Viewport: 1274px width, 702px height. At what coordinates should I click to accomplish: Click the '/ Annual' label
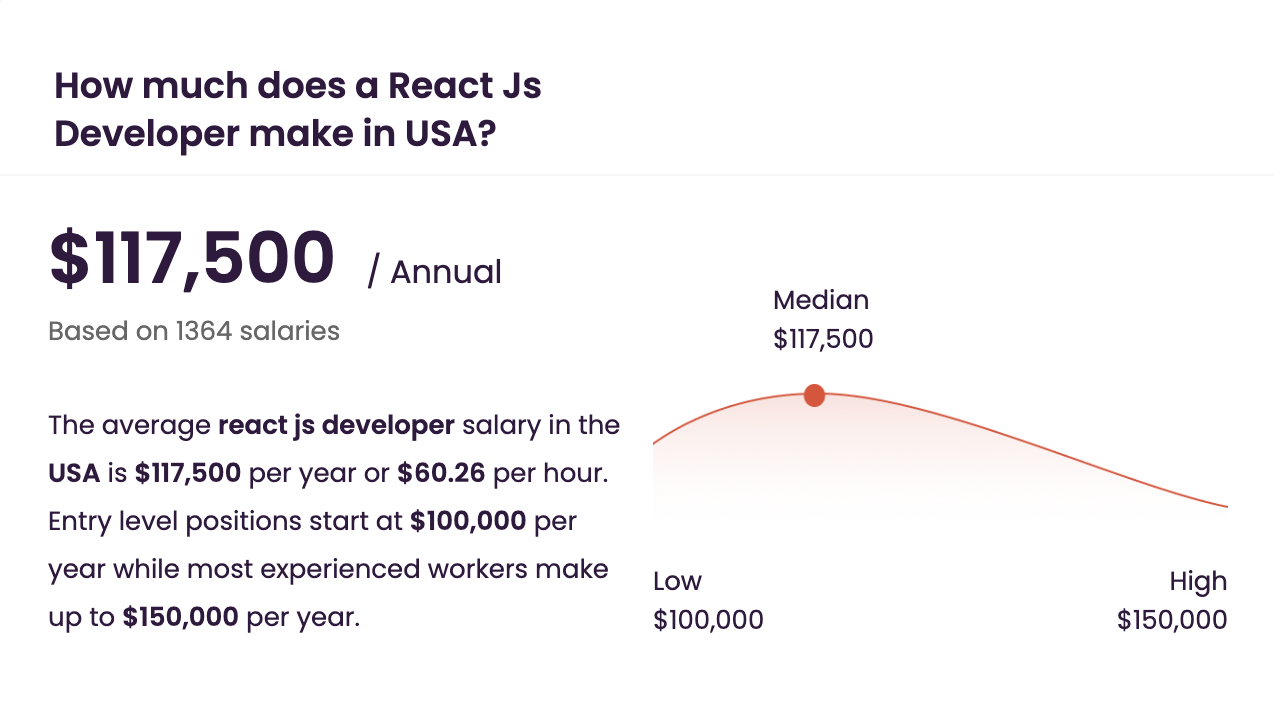coord(435,272)
